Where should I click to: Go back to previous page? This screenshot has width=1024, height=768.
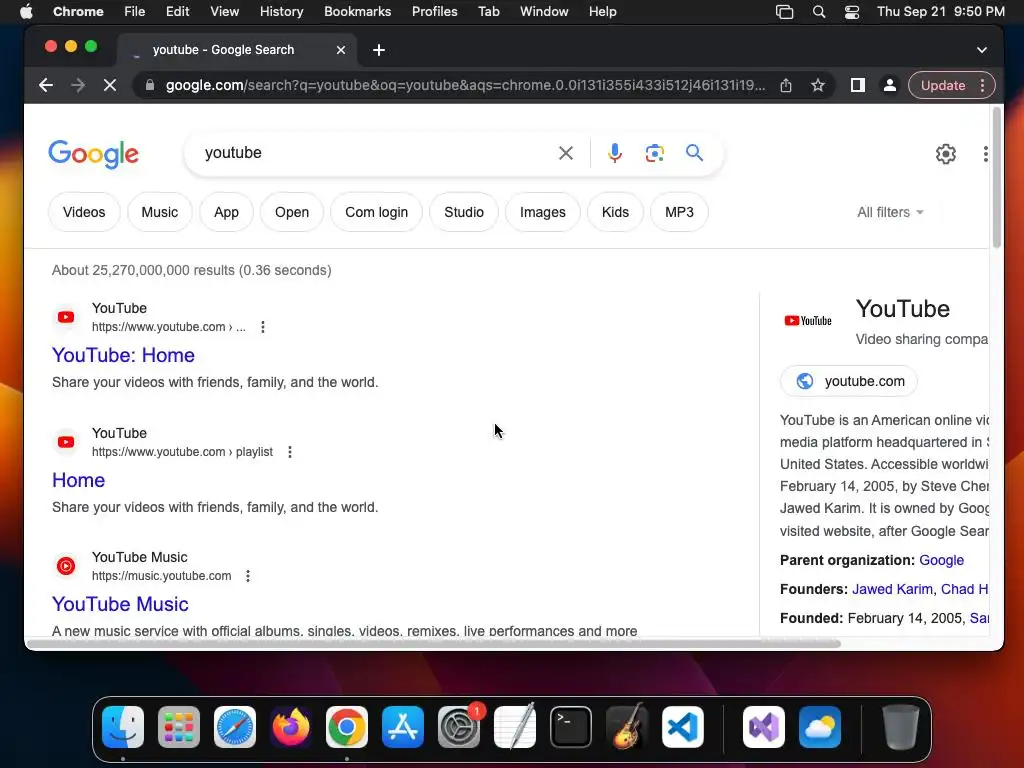click(46, 85)
